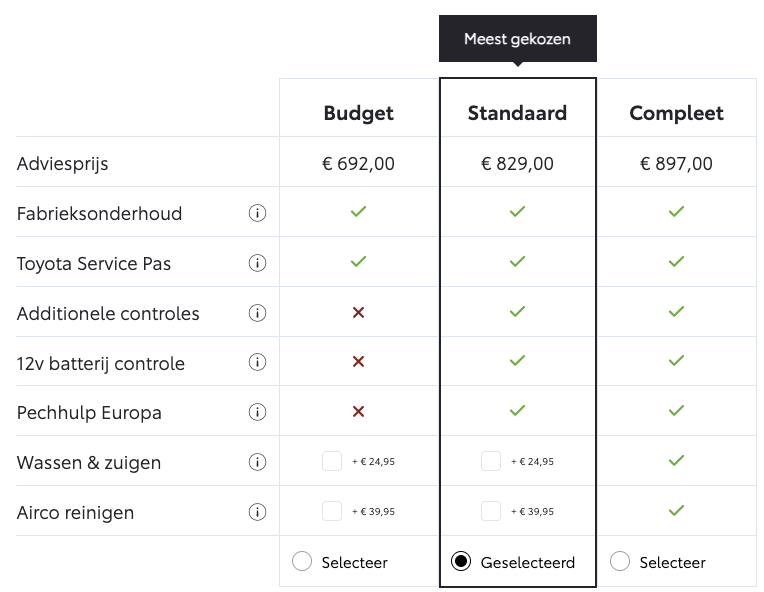Click the Meest gekozen badge
The width and height of the screenshot is (764, 592).
coord(517,39)
